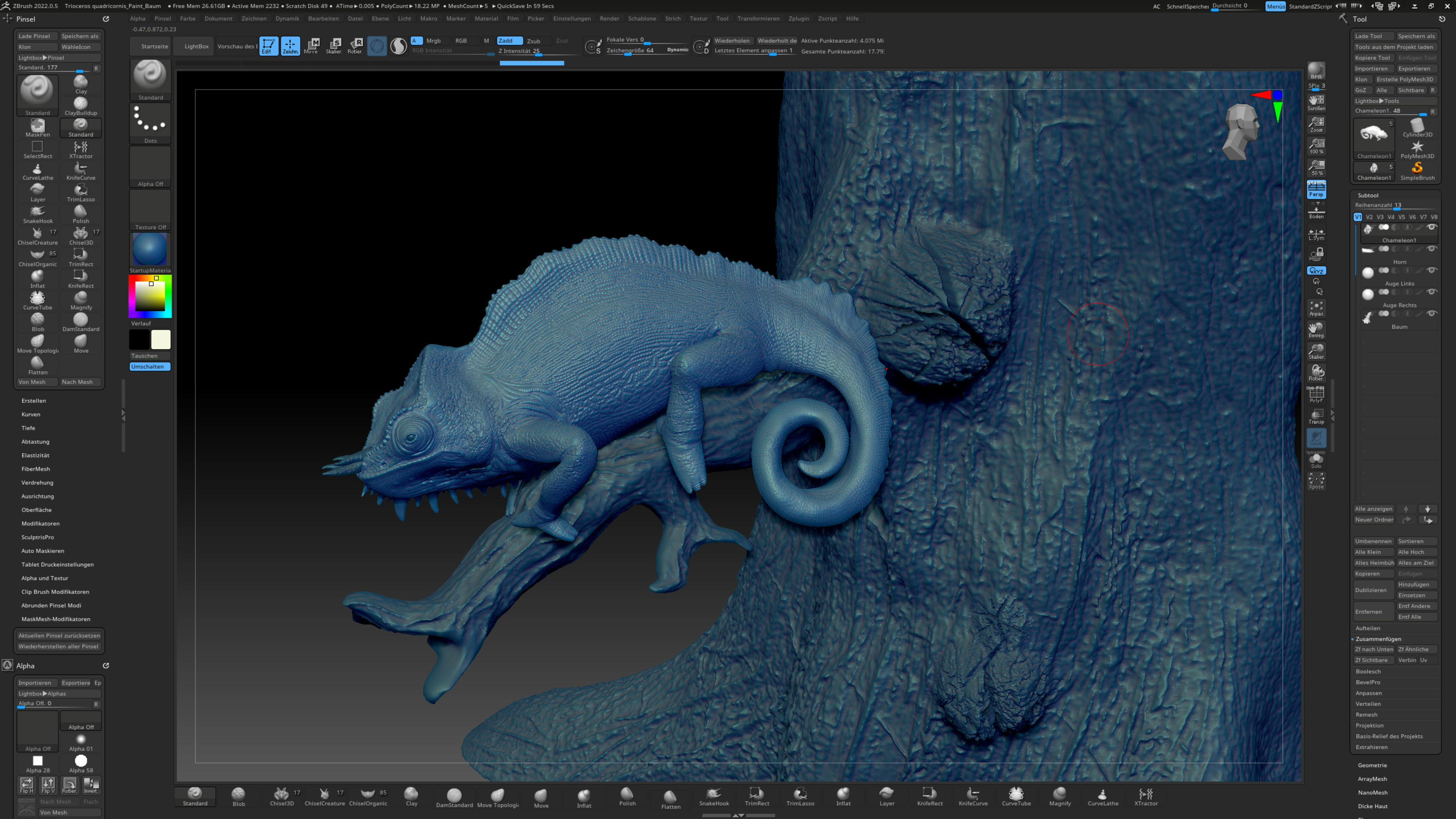Select KnifeCurve brush in bottom shelf
This screenshot has width=1456, height=819.
pos(973,797)
